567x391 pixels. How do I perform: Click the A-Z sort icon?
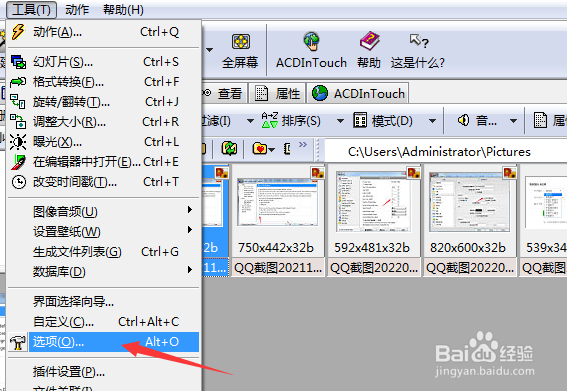click(270, 120)
